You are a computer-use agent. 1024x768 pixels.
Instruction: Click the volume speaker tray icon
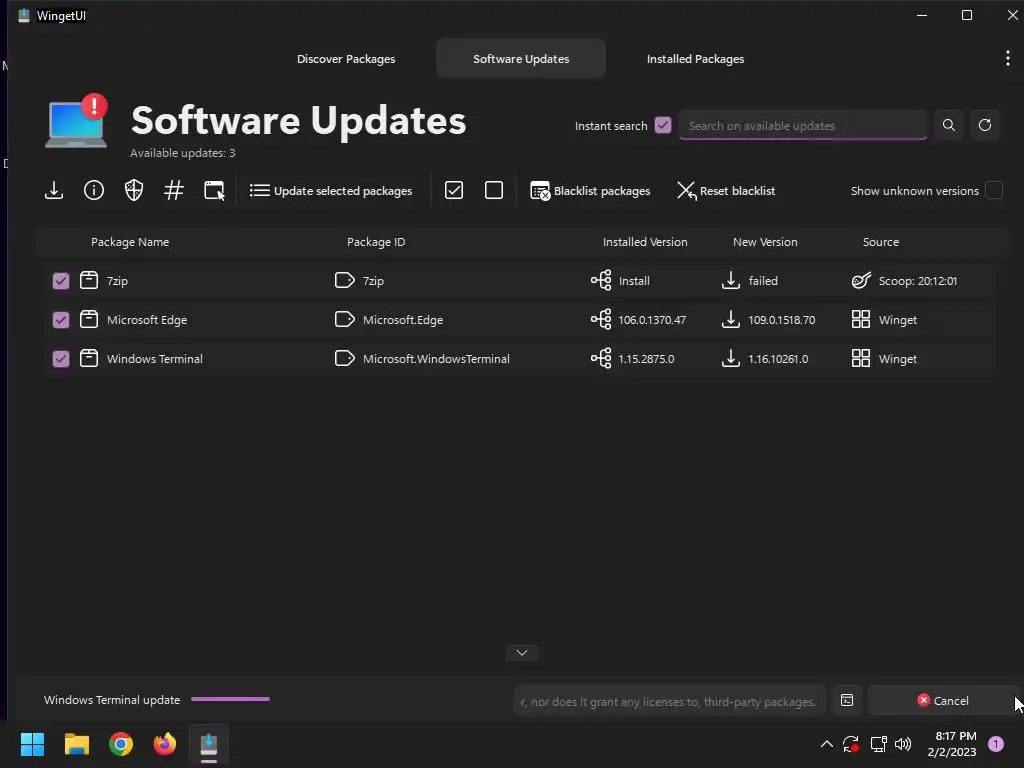(903, 744)
